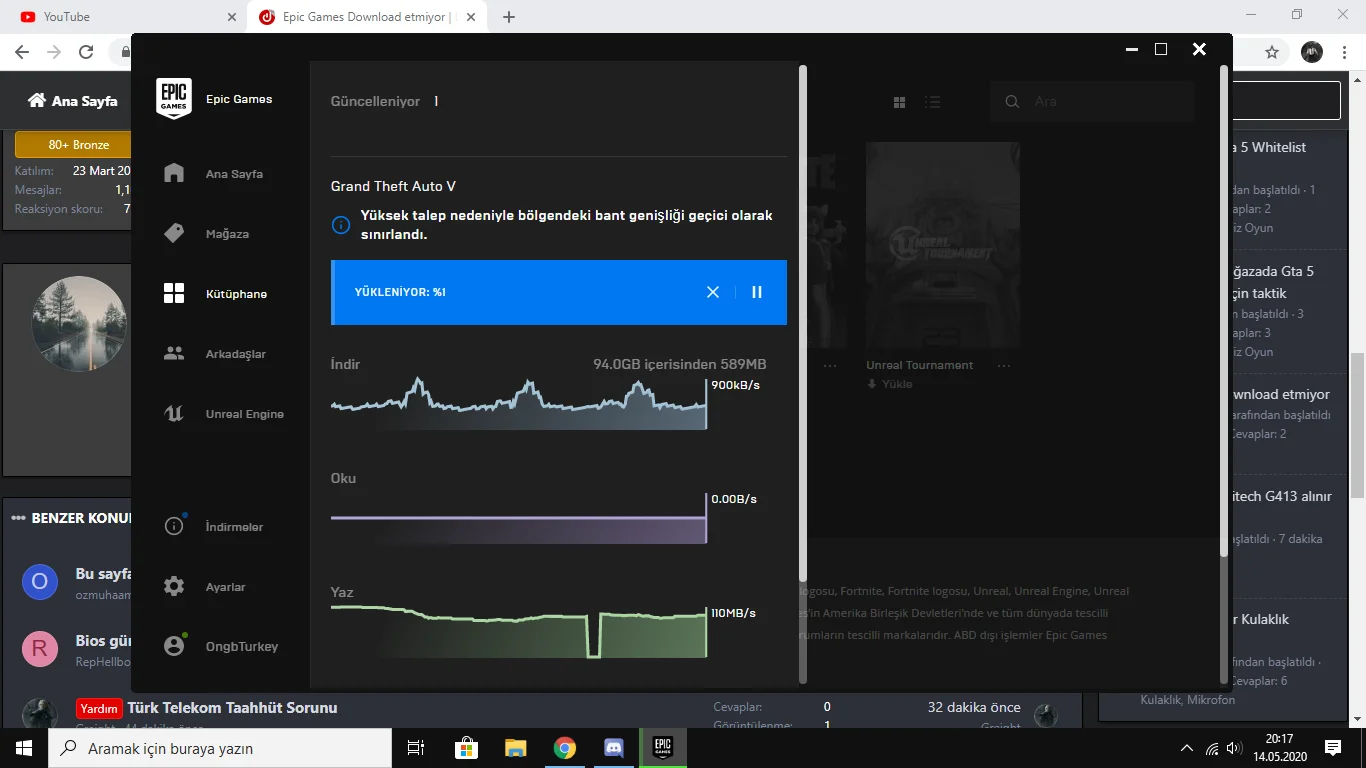Open the Mağaza label in the sidebar
Viewport: 1366px width, 768px height.
click(227, 234)
